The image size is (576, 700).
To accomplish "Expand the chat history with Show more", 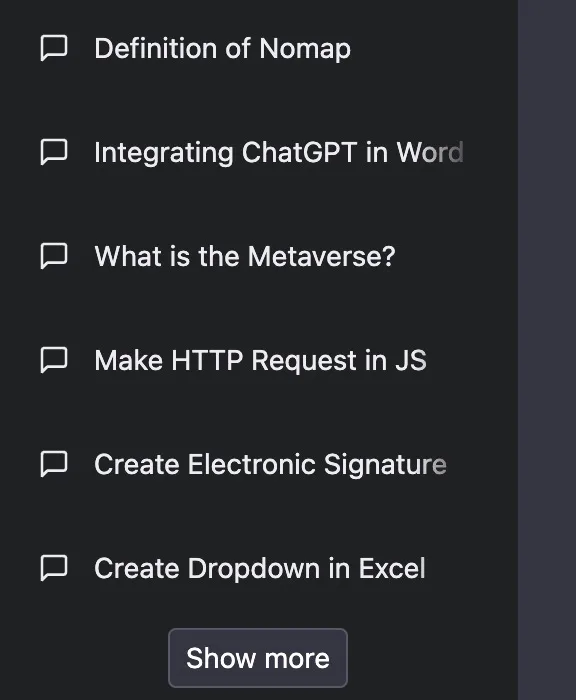I will [x=258, y=658].
